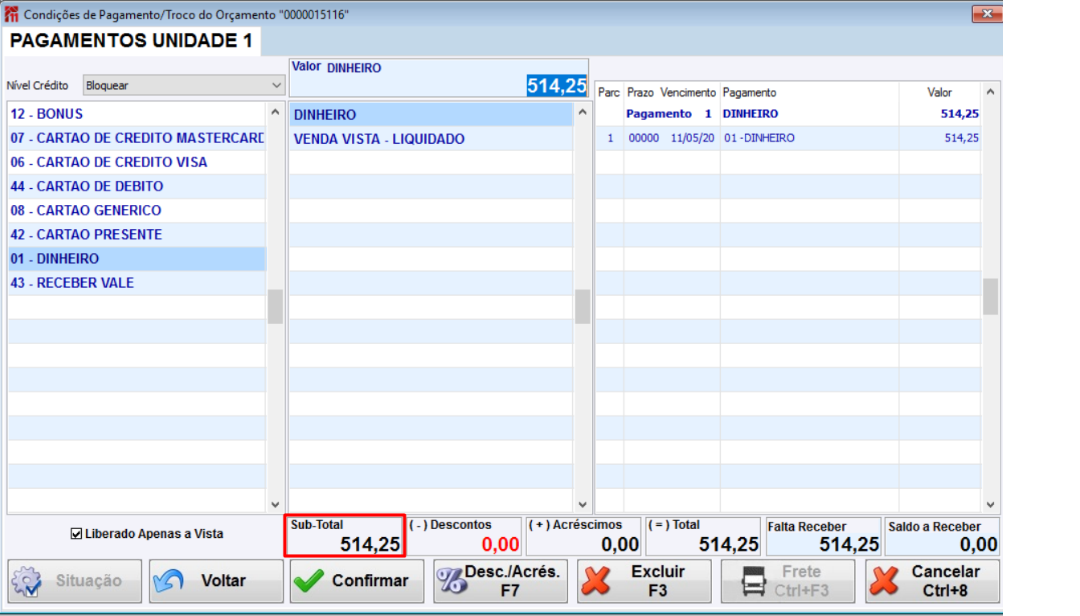The height and width of the screenshot is (616, 1080).
Task: Select 42 - CARTAO PRESENTE
Action: (136, 235)
